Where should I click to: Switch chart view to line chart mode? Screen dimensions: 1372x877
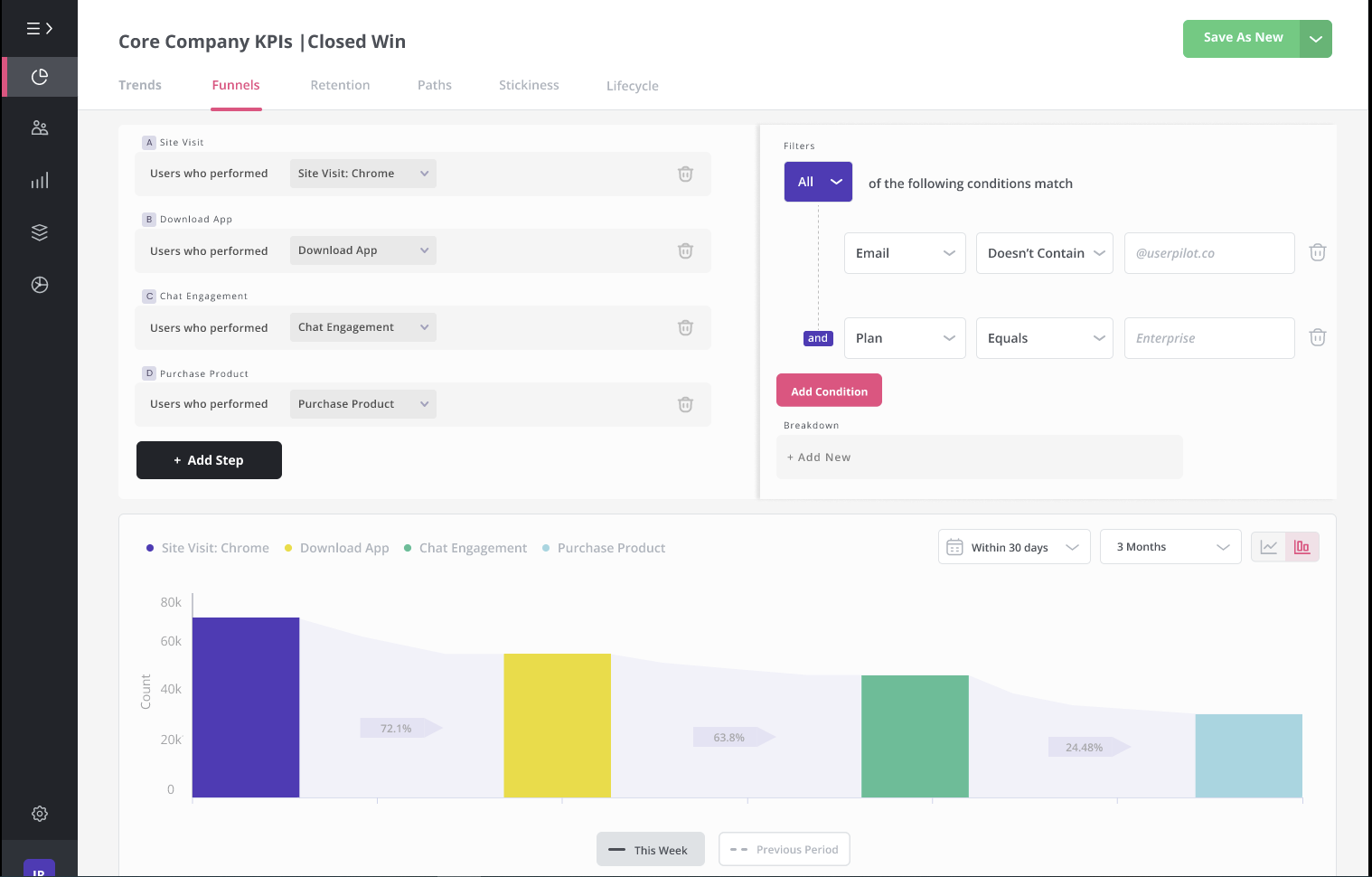click(1269, 546)
